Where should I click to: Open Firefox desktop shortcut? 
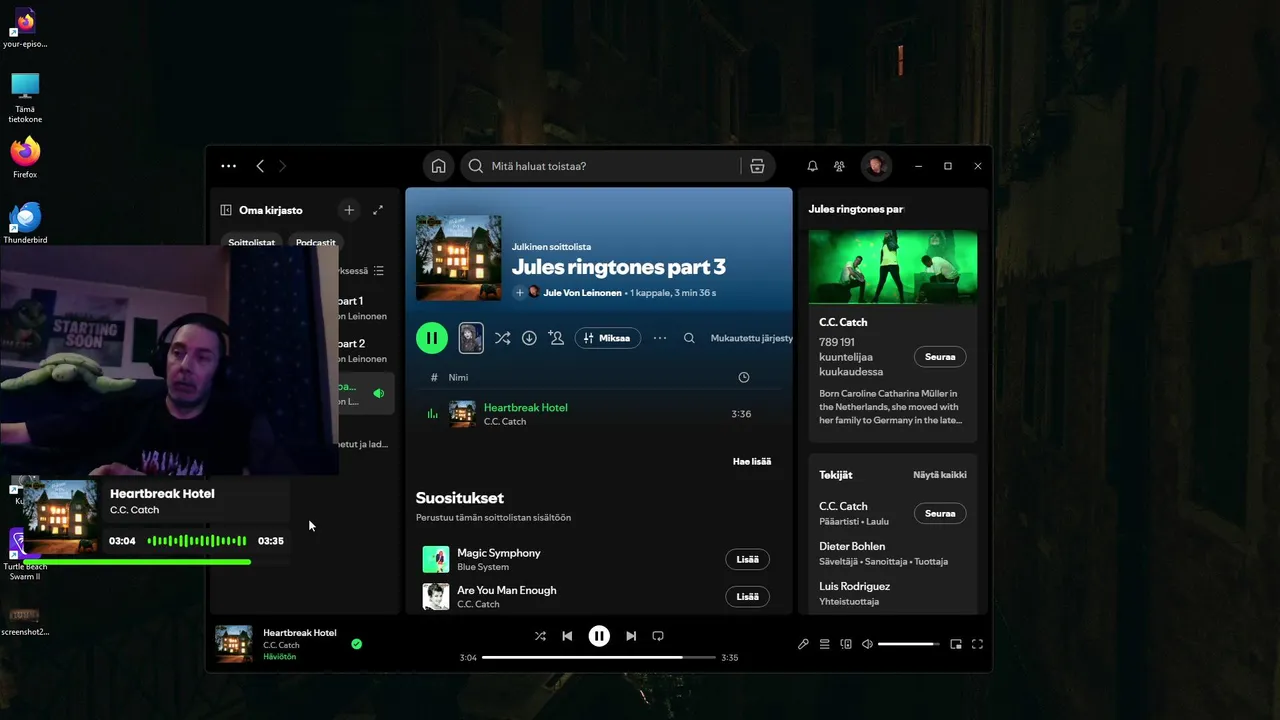(25, 158)
